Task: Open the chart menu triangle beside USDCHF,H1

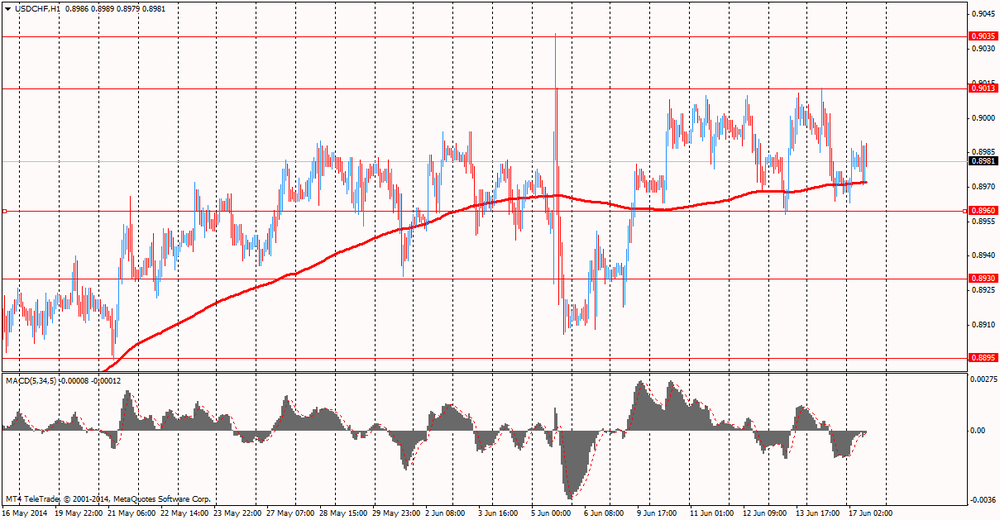Action: [8, 9]
